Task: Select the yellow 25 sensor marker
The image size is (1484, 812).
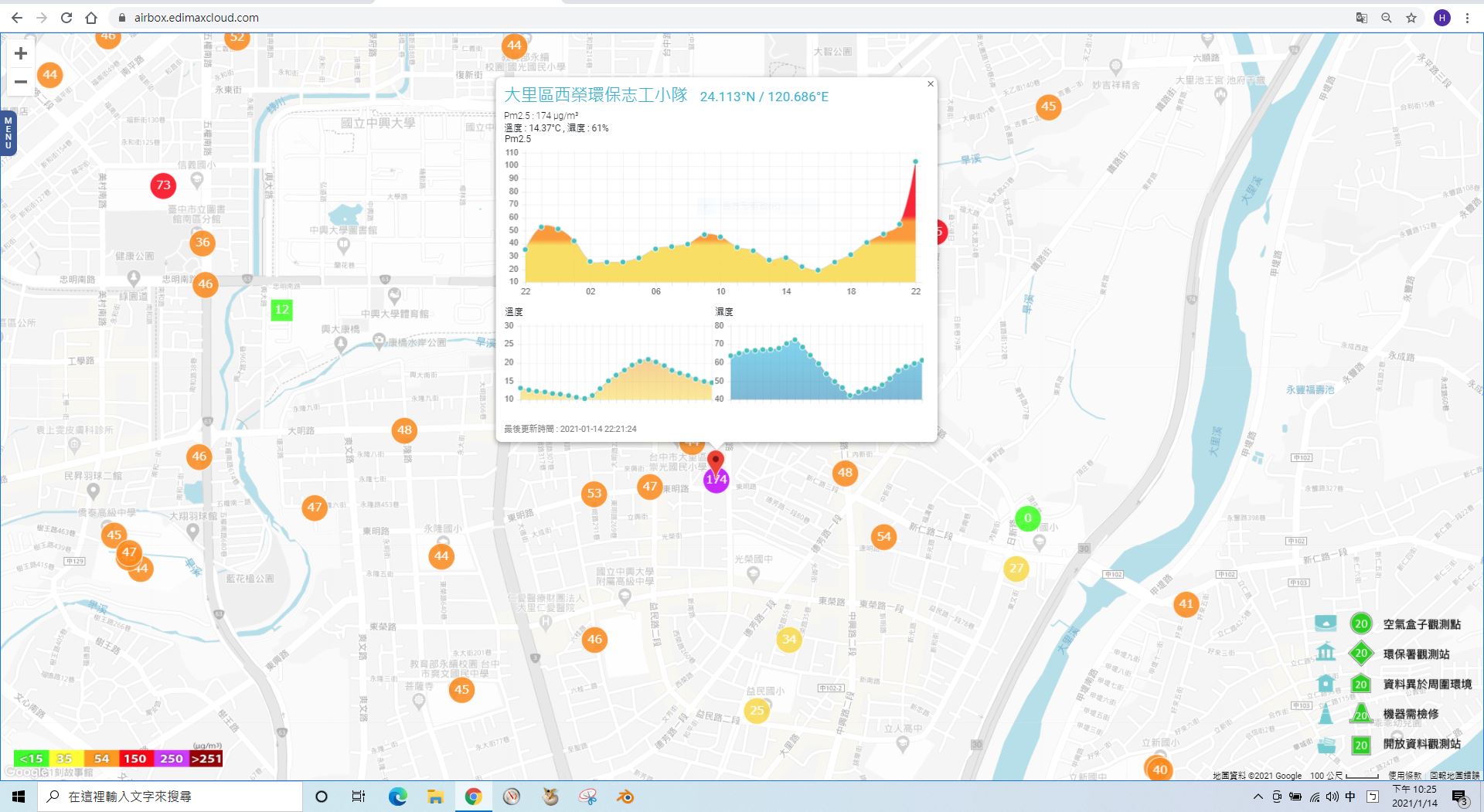Action: click(757, 711)
